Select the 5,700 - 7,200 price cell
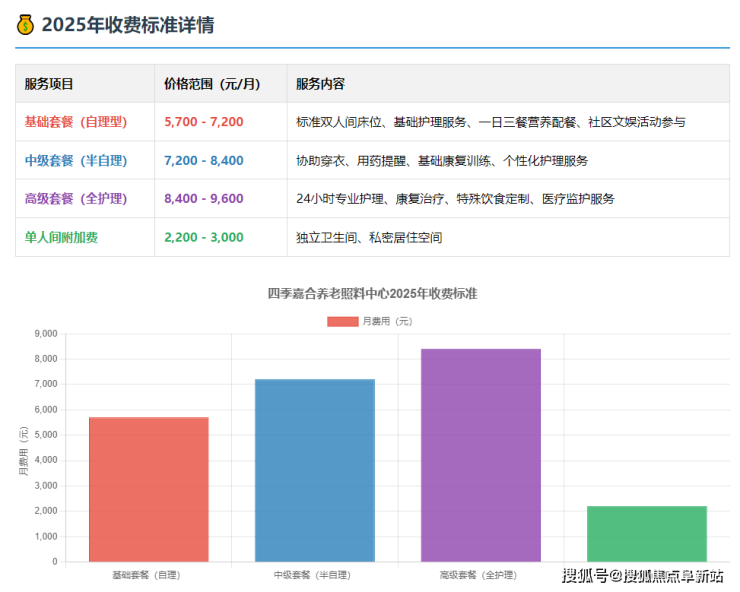 click(x=203, y=122)
